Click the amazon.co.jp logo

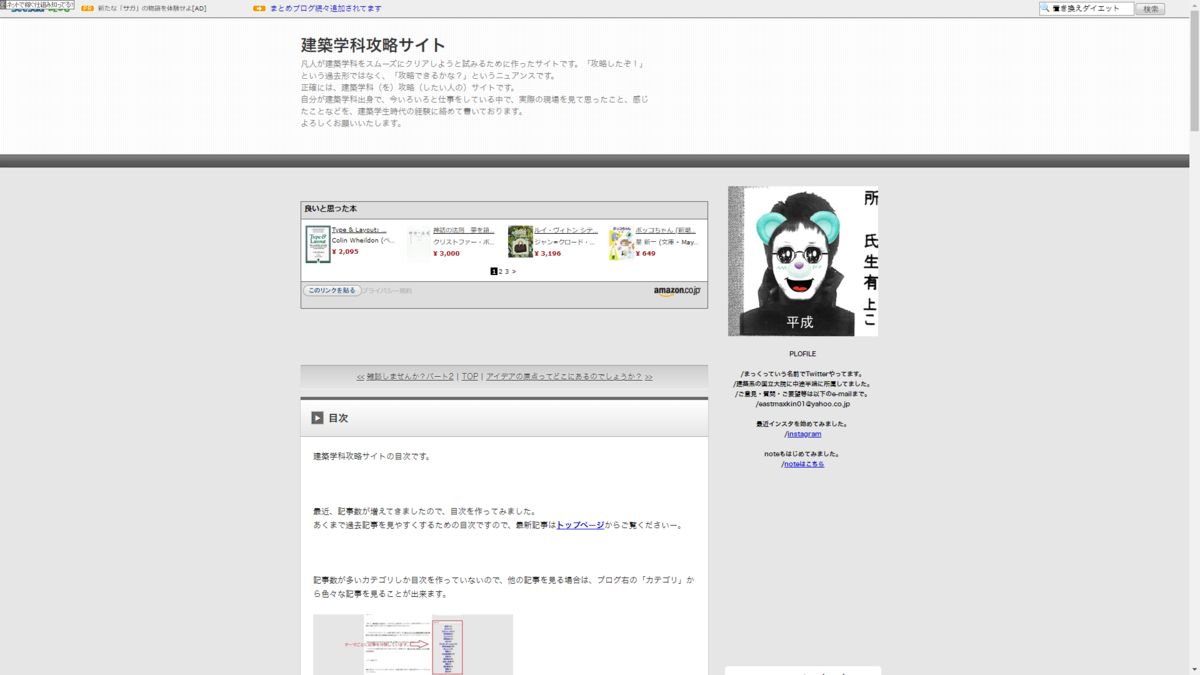(x=677, y=291)
